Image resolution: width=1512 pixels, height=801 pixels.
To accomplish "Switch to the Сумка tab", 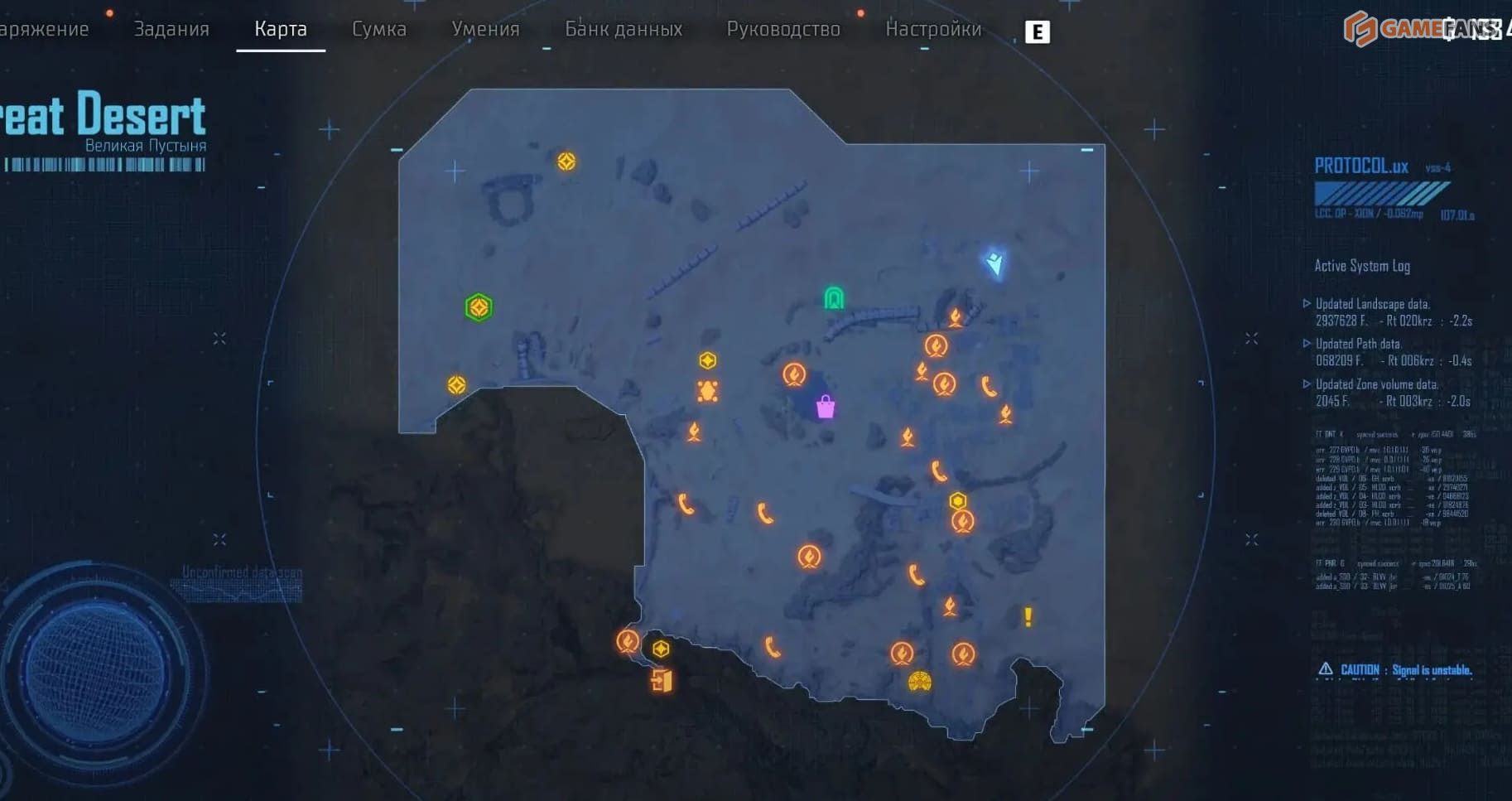I will pyautogui.click(x=379, y=29).
